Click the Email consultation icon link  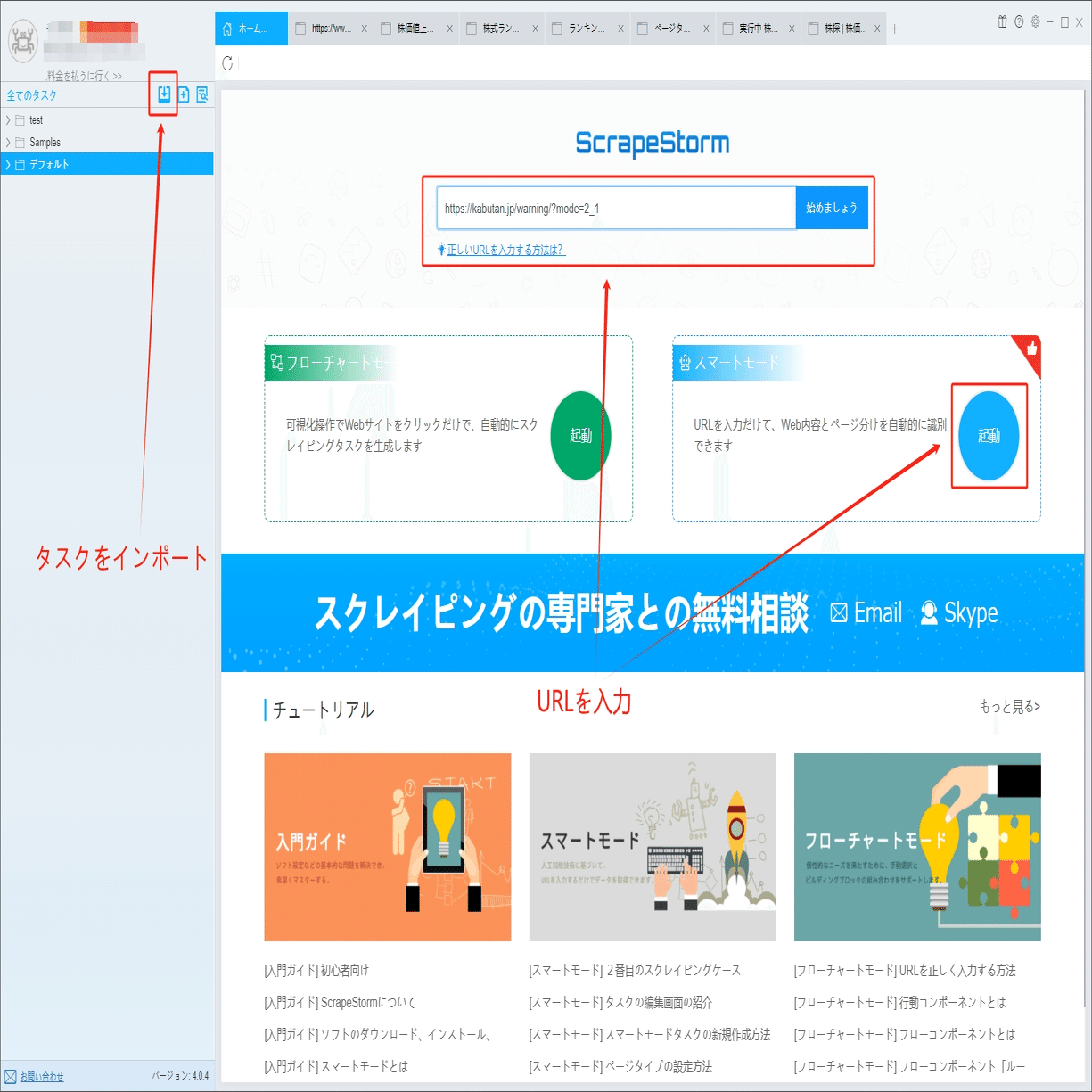point(866,612)
